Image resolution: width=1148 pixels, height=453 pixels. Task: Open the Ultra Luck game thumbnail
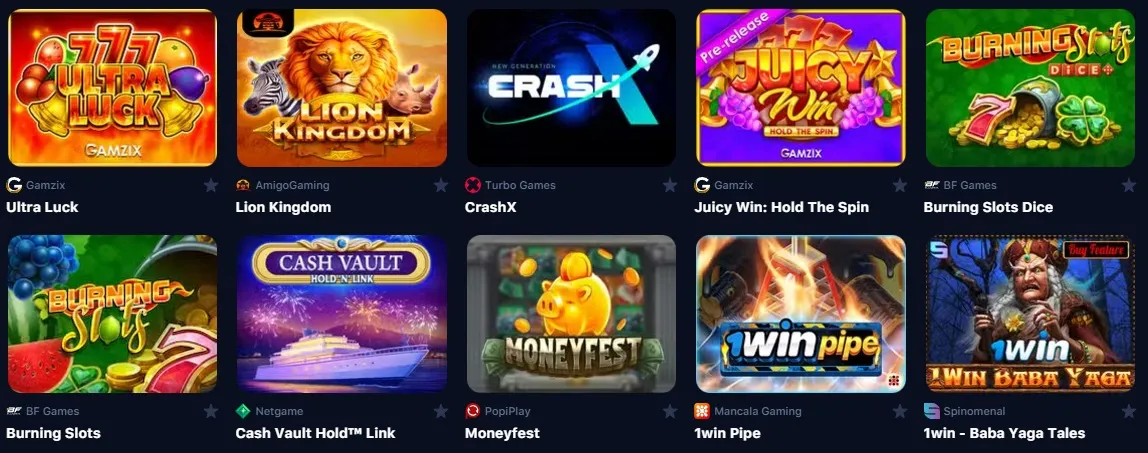[112, 88]
